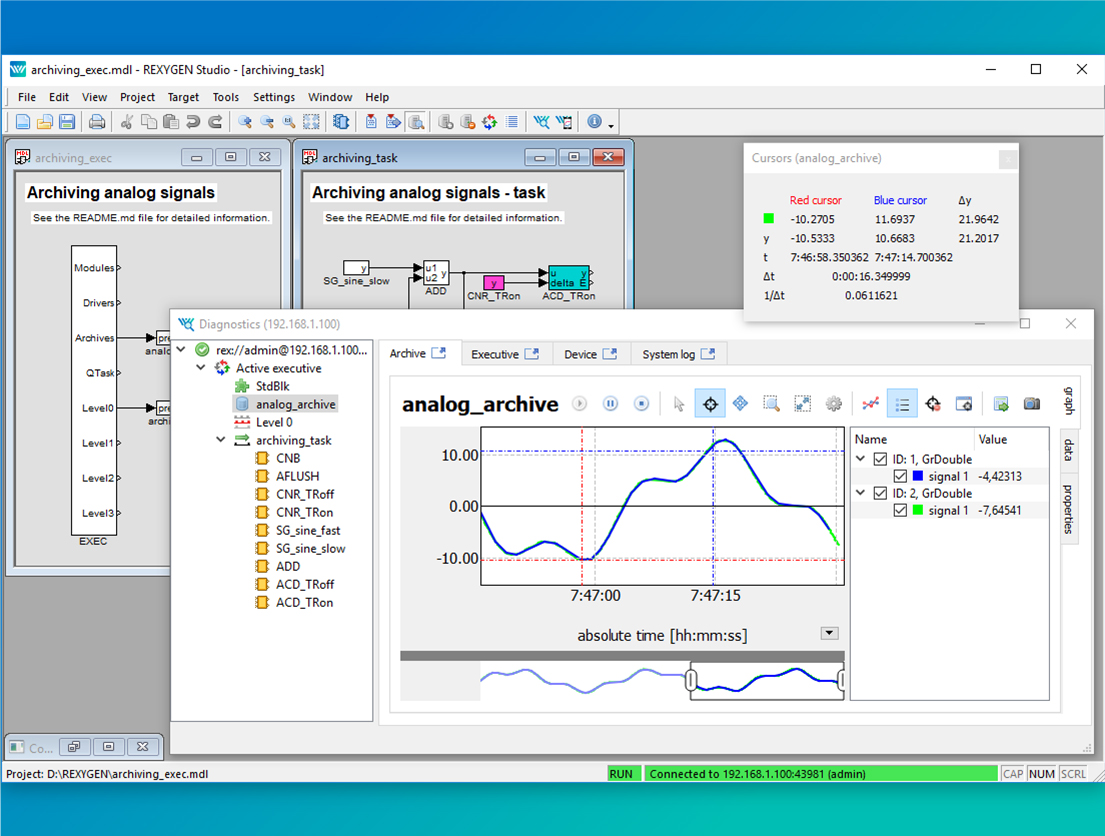Image resolution: width=1105 pixels, height=836 pixels.
Task: Take a trend snapshot with camera icon
Action: tap(1032, 404)
